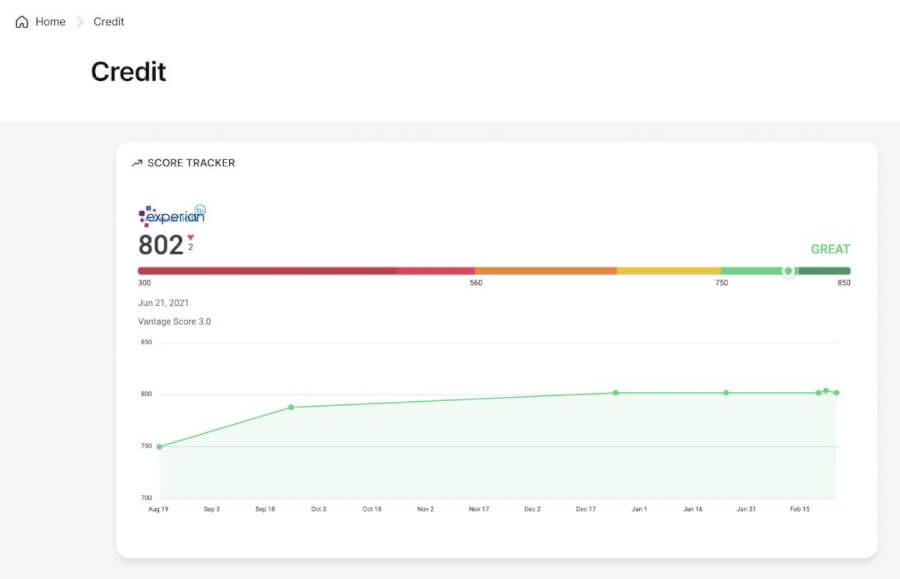Click the orange segment of score bar
Image resolution: width=900 pixels, height=579 pixels.
click(x=546, y=271)
